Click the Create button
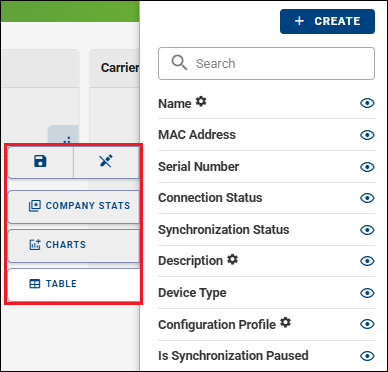The image size is (388, 372). pos(327,21)
